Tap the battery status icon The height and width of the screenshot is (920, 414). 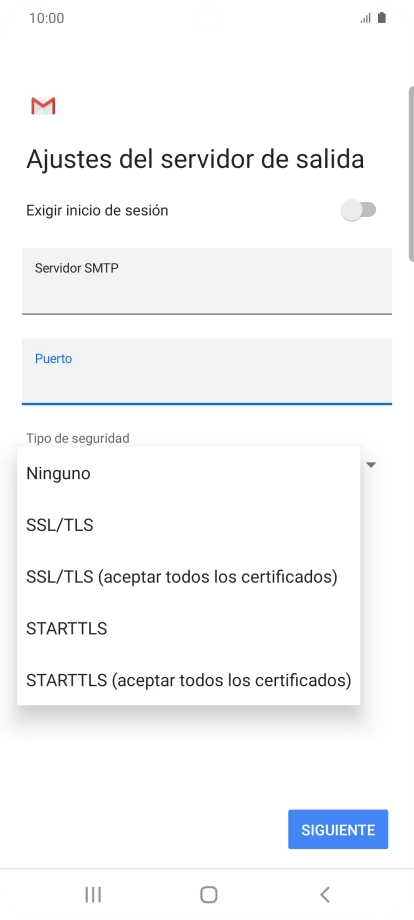[382, 18]
